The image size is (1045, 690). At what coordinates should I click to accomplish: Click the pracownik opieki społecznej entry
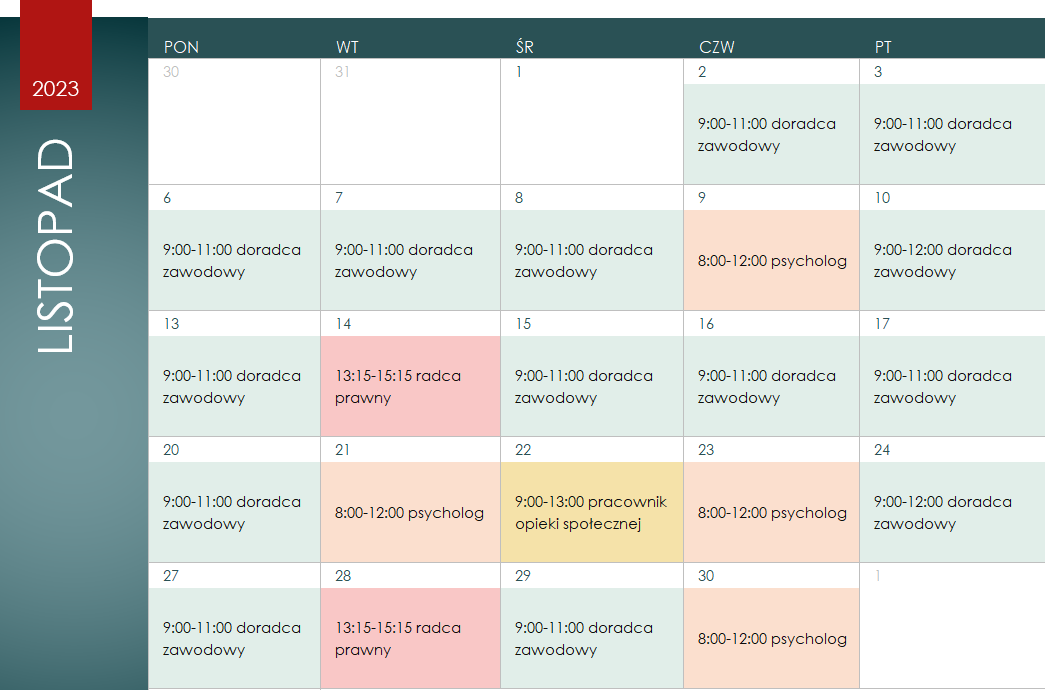pos(592,512)
